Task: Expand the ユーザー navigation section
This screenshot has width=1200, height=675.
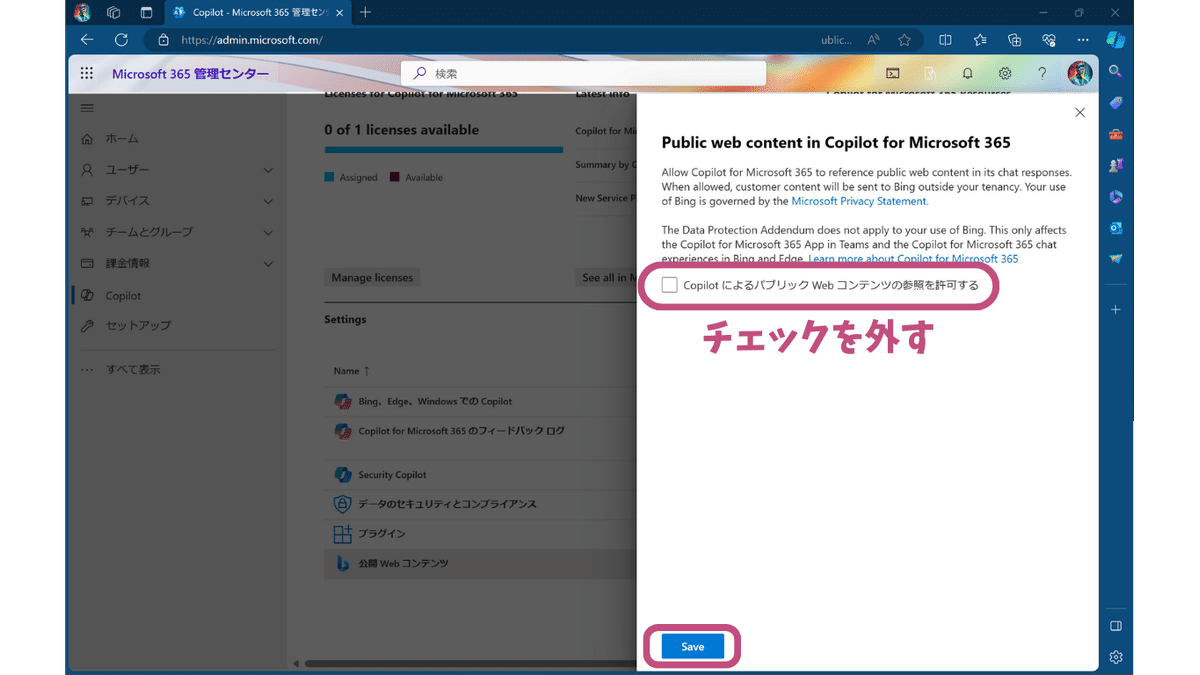Action: coord(267,170)
